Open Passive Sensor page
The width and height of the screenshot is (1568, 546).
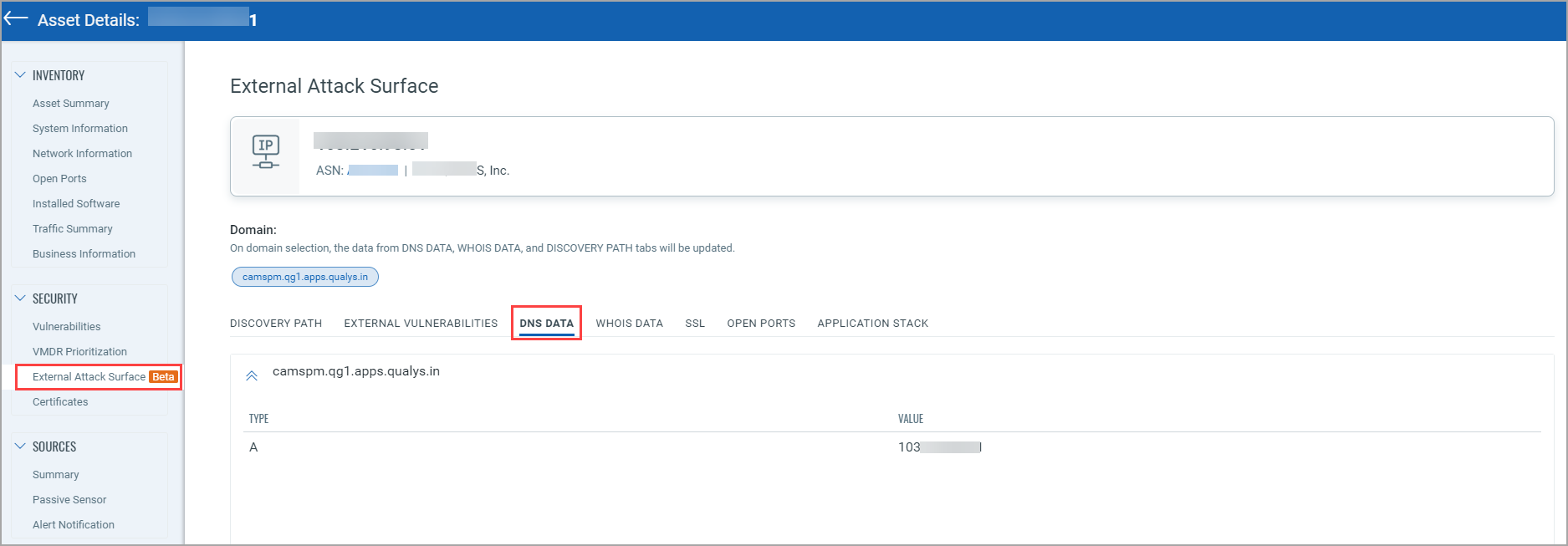(x=69, y=500)
